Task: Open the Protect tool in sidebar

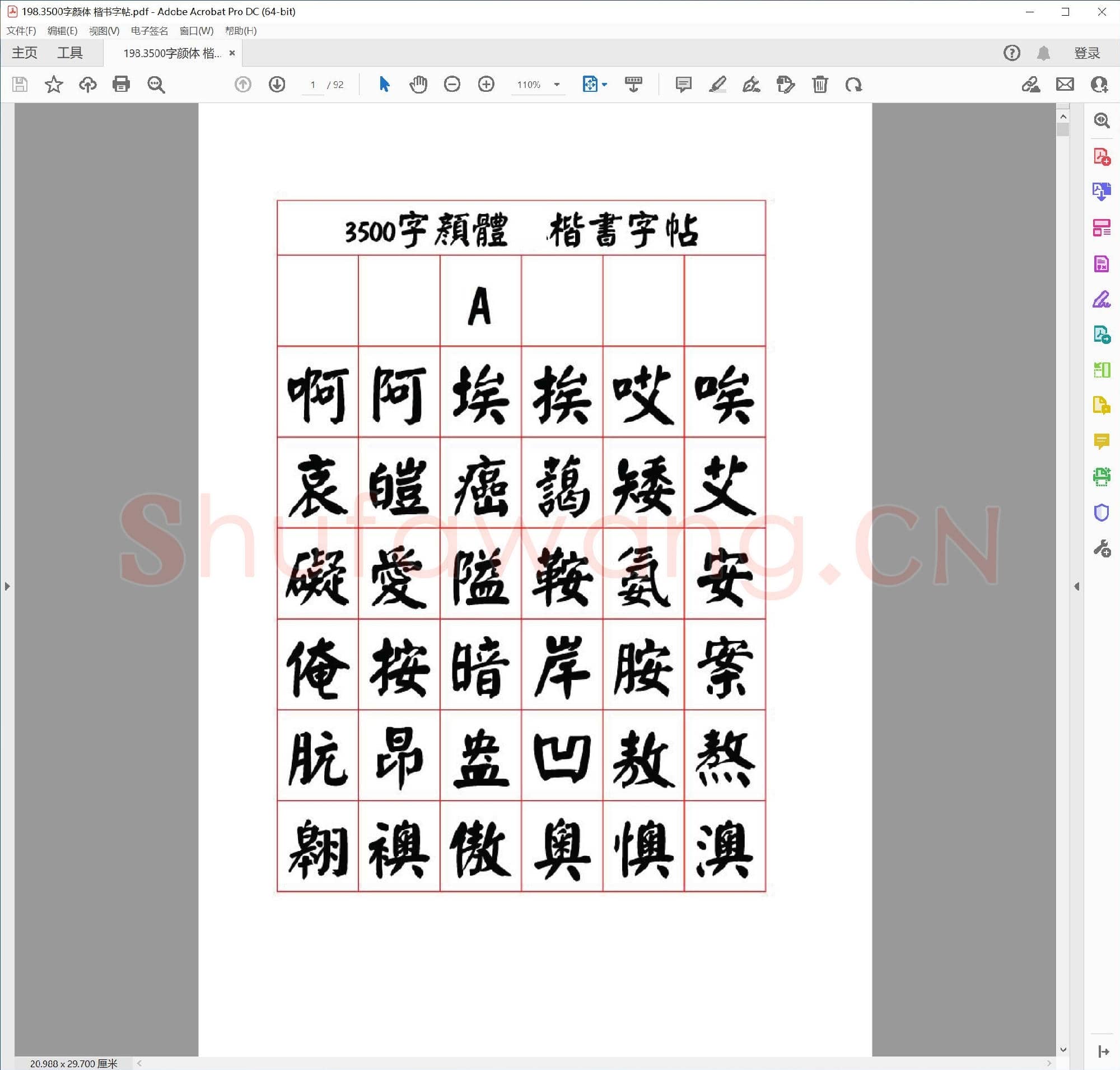Action: point(1102,513)
